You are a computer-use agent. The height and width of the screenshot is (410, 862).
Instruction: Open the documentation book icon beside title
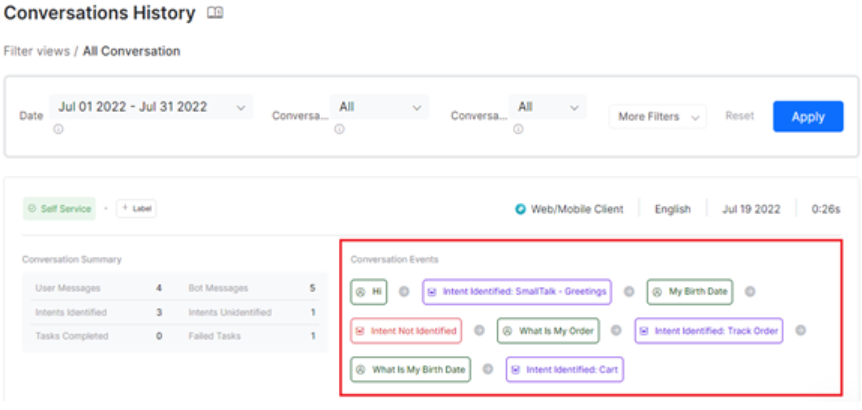tap(215, 13)
